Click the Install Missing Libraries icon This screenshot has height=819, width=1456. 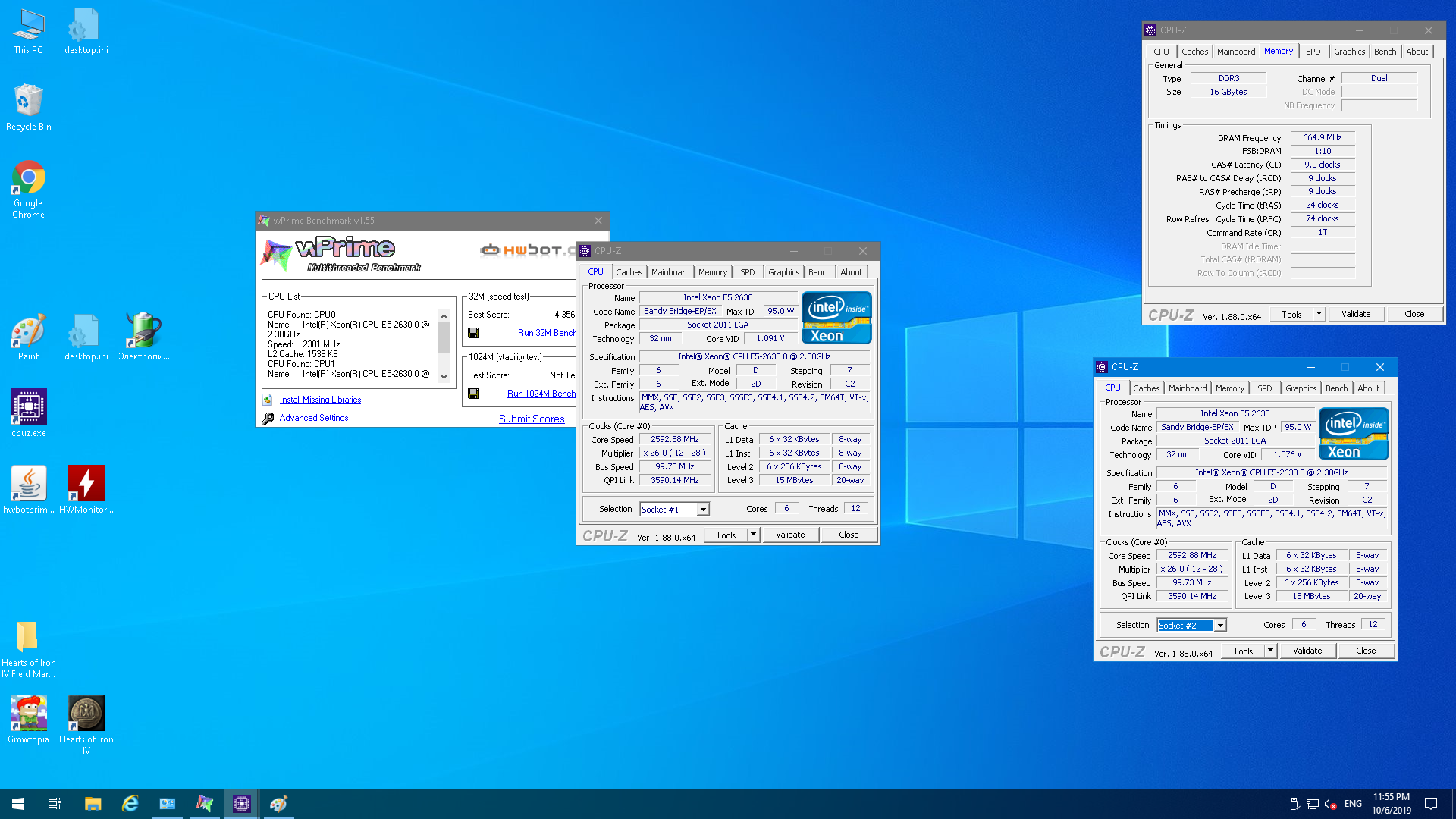click(x=268, y=400)
